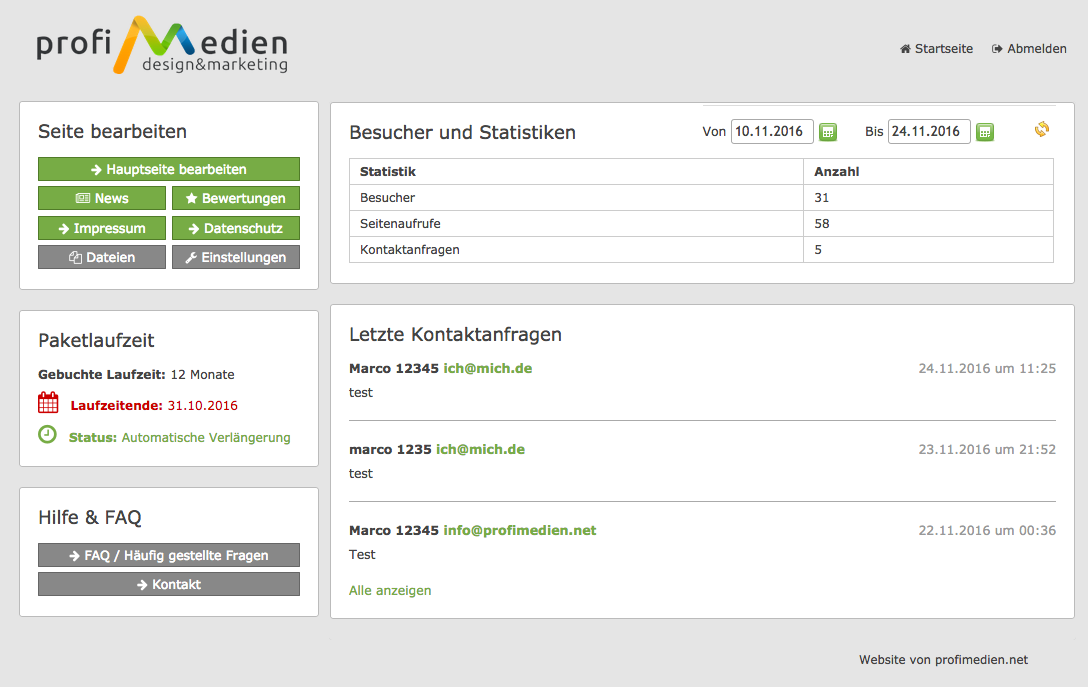
Task: Click into the Von date field
Action: point(771,132)
